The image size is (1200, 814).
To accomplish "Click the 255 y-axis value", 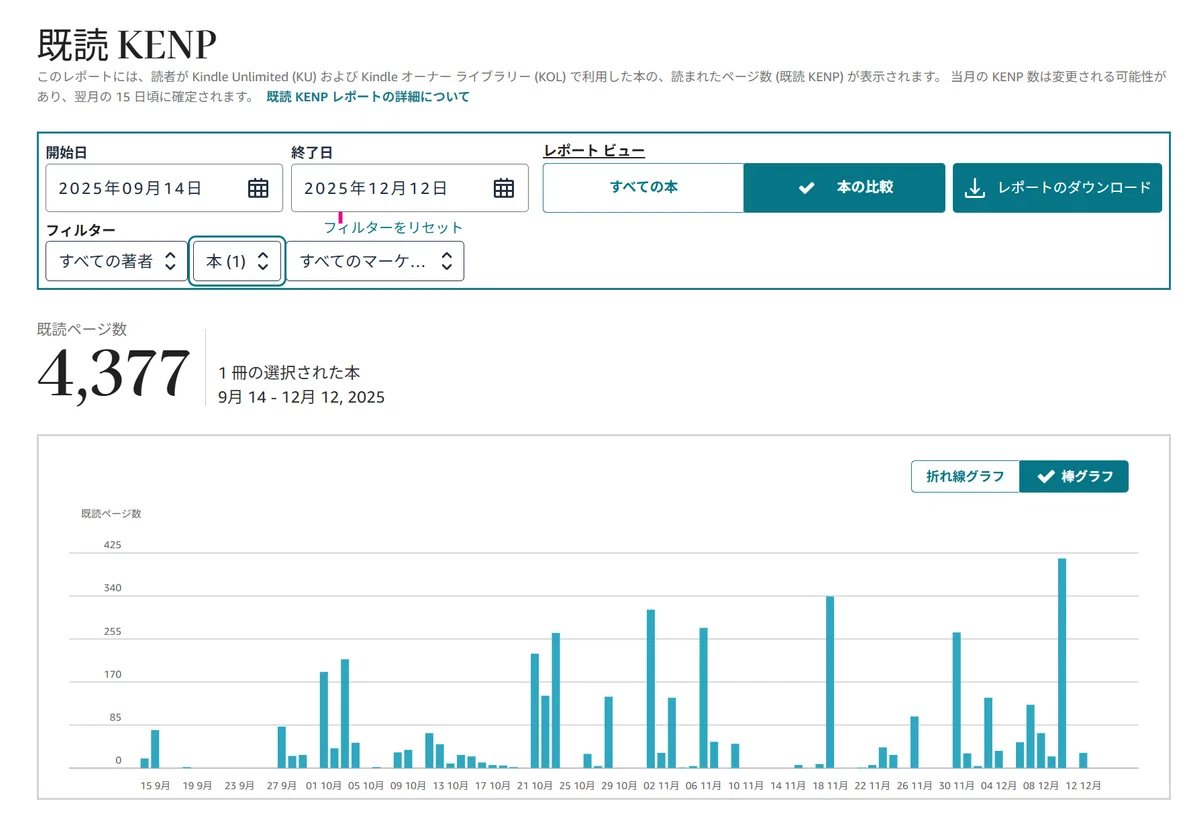I will click(112, 632).
